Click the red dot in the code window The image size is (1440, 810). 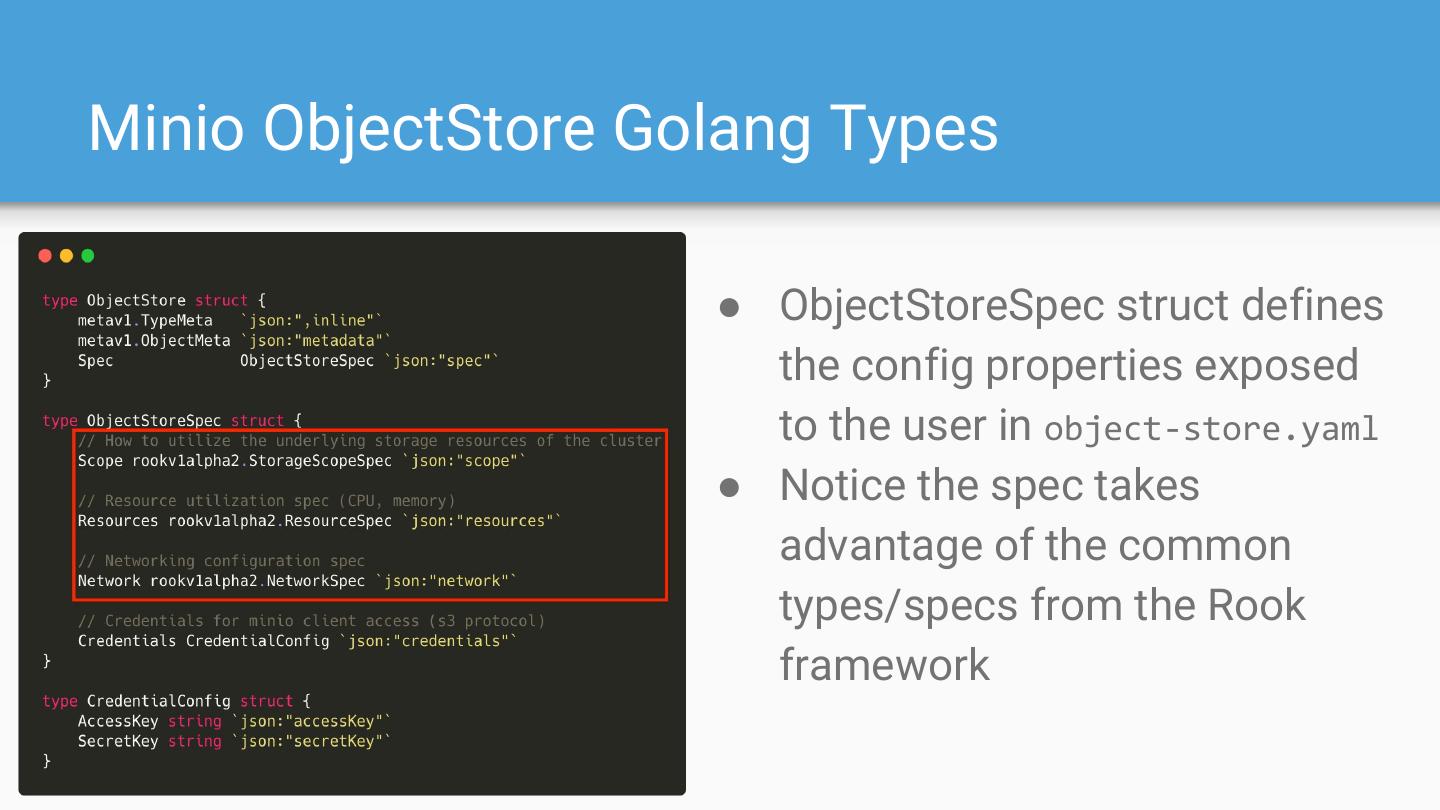pyautogui.click(x=45, y=256)
